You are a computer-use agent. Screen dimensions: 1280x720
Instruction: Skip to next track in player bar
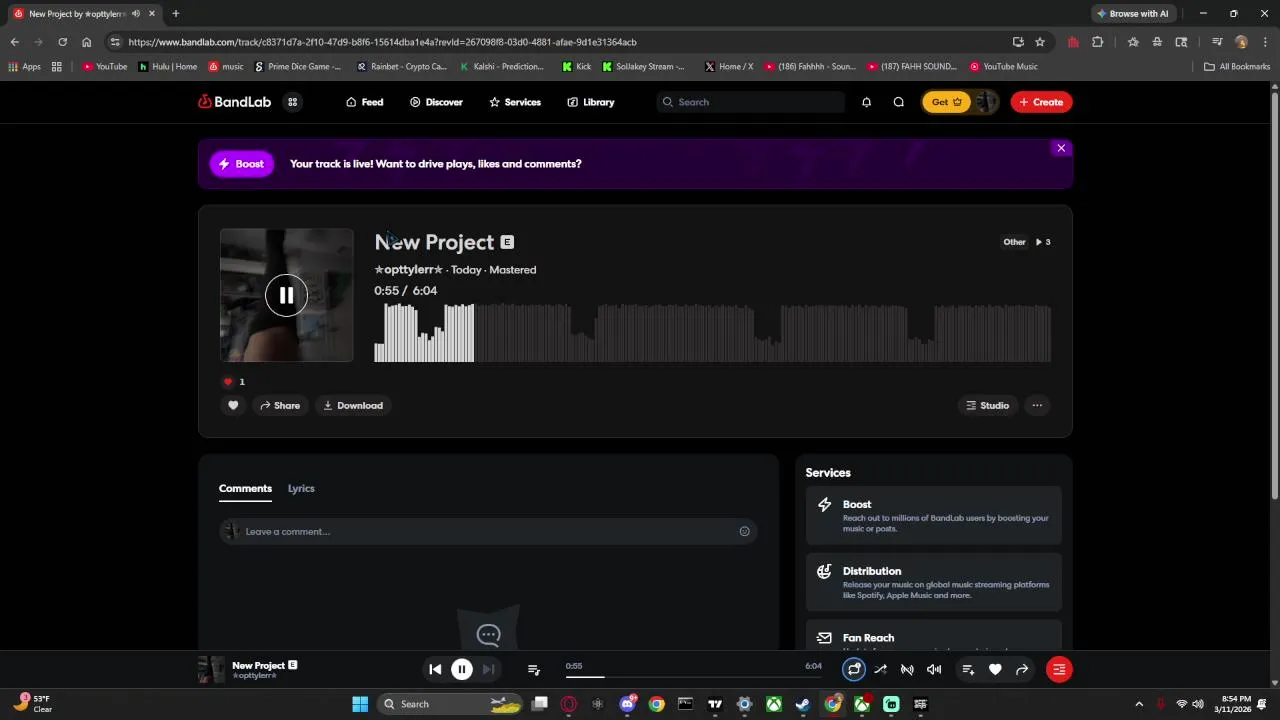click(488, 669)
